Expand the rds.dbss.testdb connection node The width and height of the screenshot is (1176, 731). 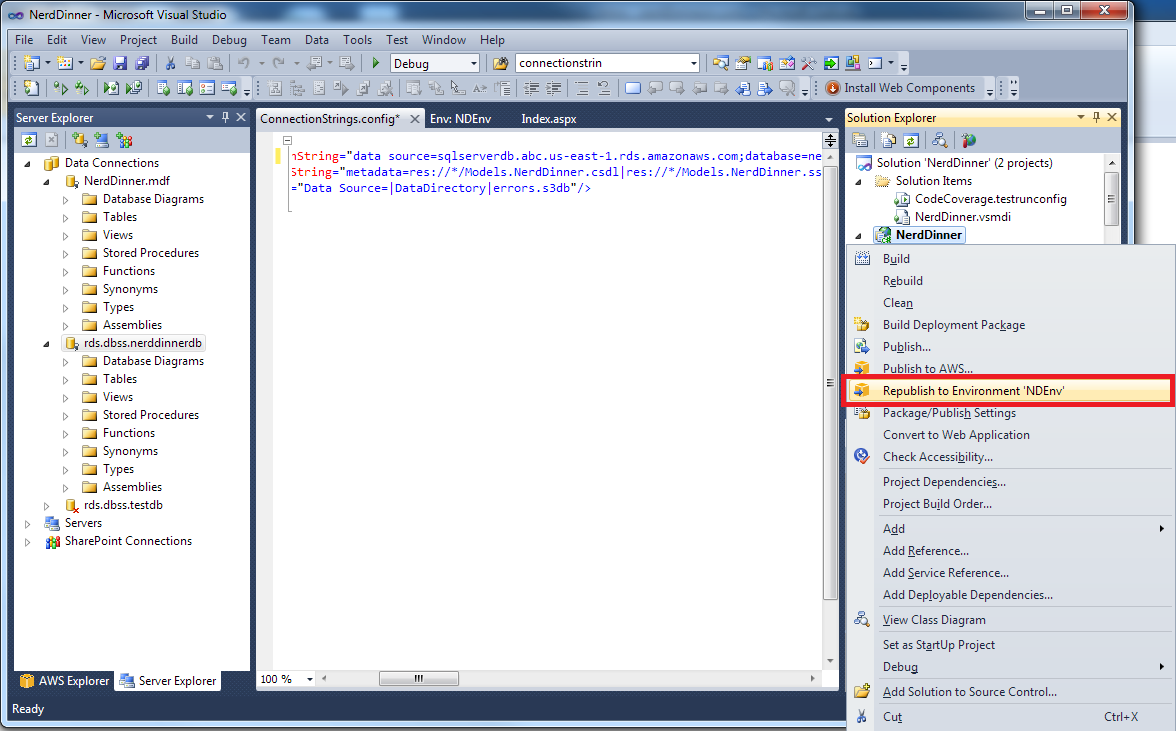point(47,506)
